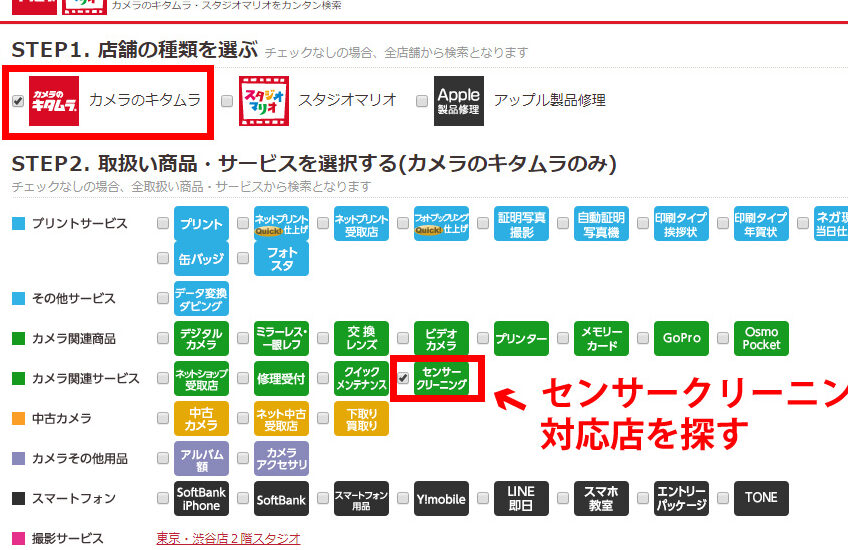Click the スタジオマリオ logo icon

[x=264, y=101]
